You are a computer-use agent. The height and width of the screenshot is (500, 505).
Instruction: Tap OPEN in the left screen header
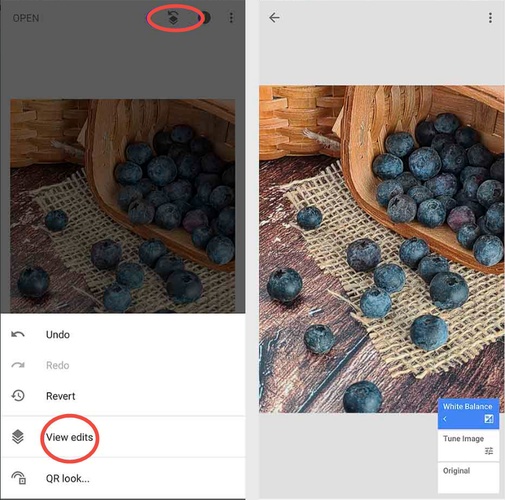26,18
